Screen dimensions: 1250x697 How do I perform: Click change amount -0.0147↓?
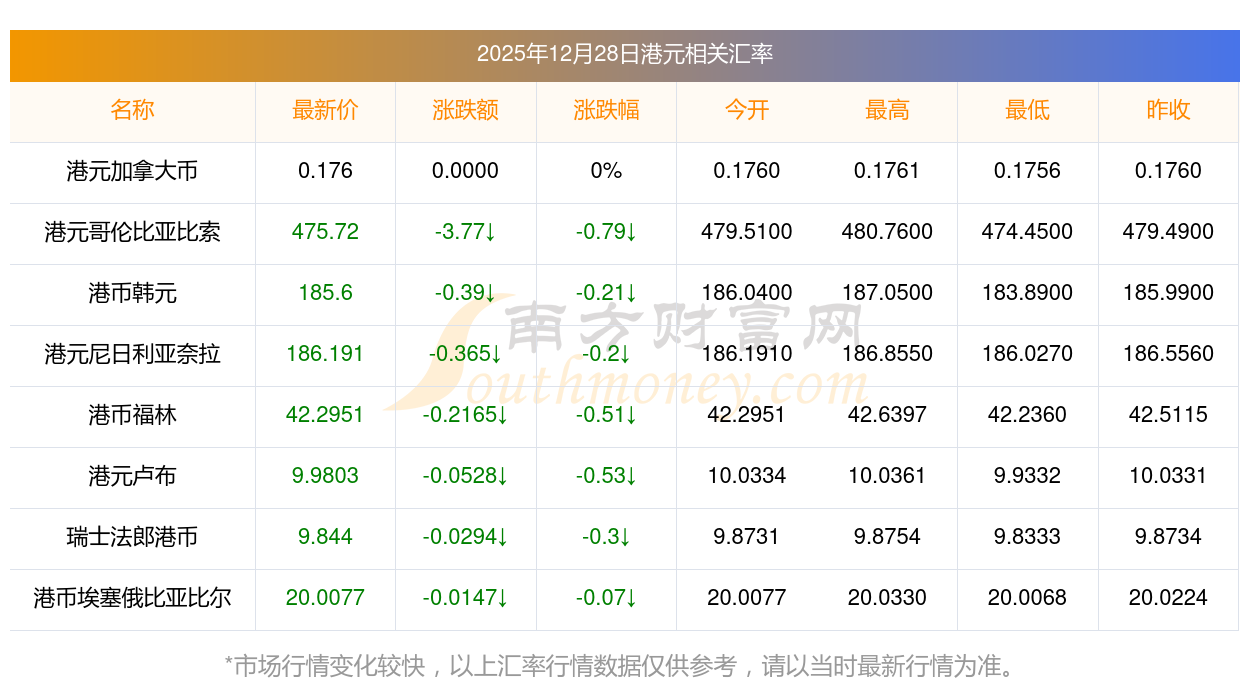coord(466,598)
